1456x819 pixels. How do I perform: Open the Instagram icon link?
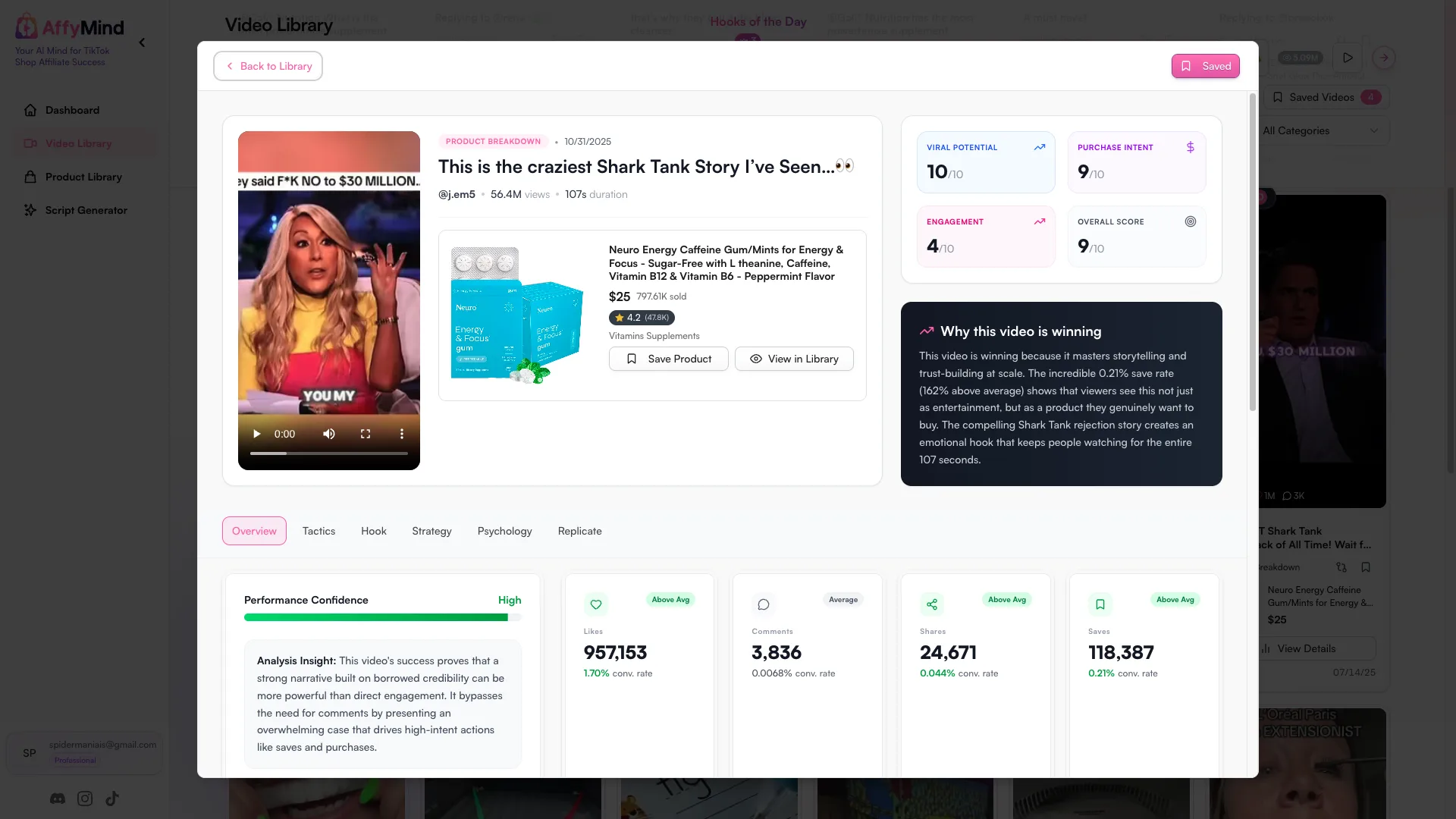(x=85, y=799)
